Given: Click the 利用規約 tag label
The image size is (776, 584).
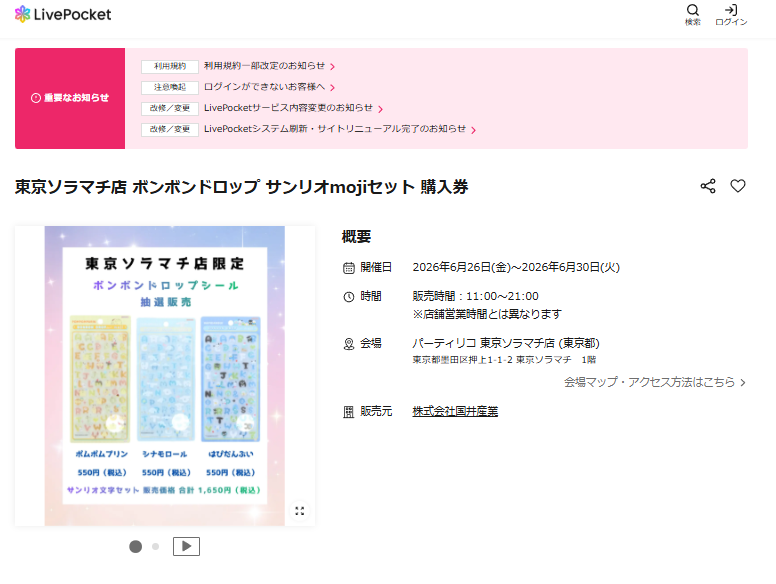Looking at the screenshot, I should 170,66.
